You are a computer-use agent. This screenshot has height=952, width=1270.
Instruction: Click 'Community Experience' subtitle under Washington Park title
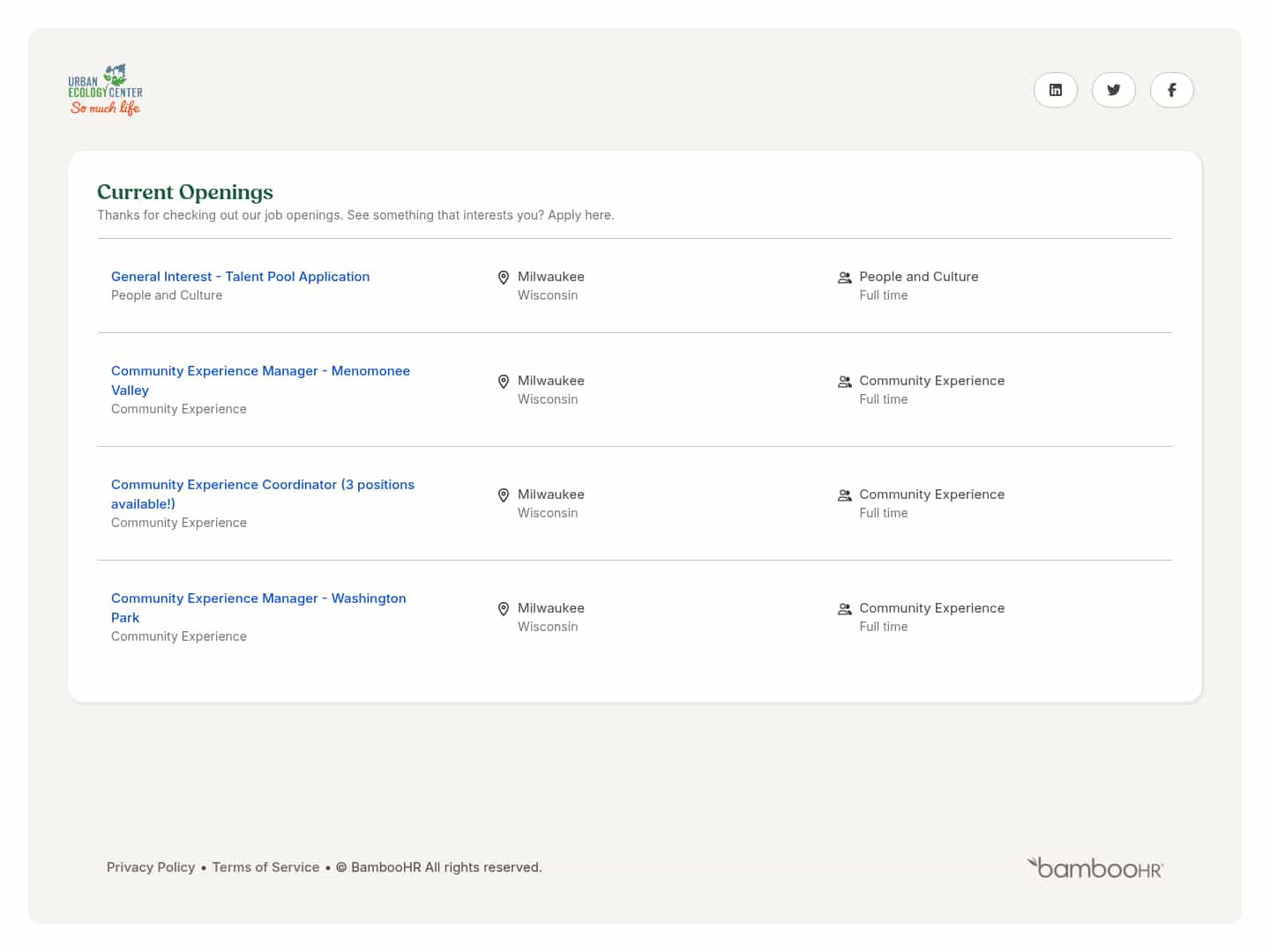pyautogui.click(x=179, y=636)
